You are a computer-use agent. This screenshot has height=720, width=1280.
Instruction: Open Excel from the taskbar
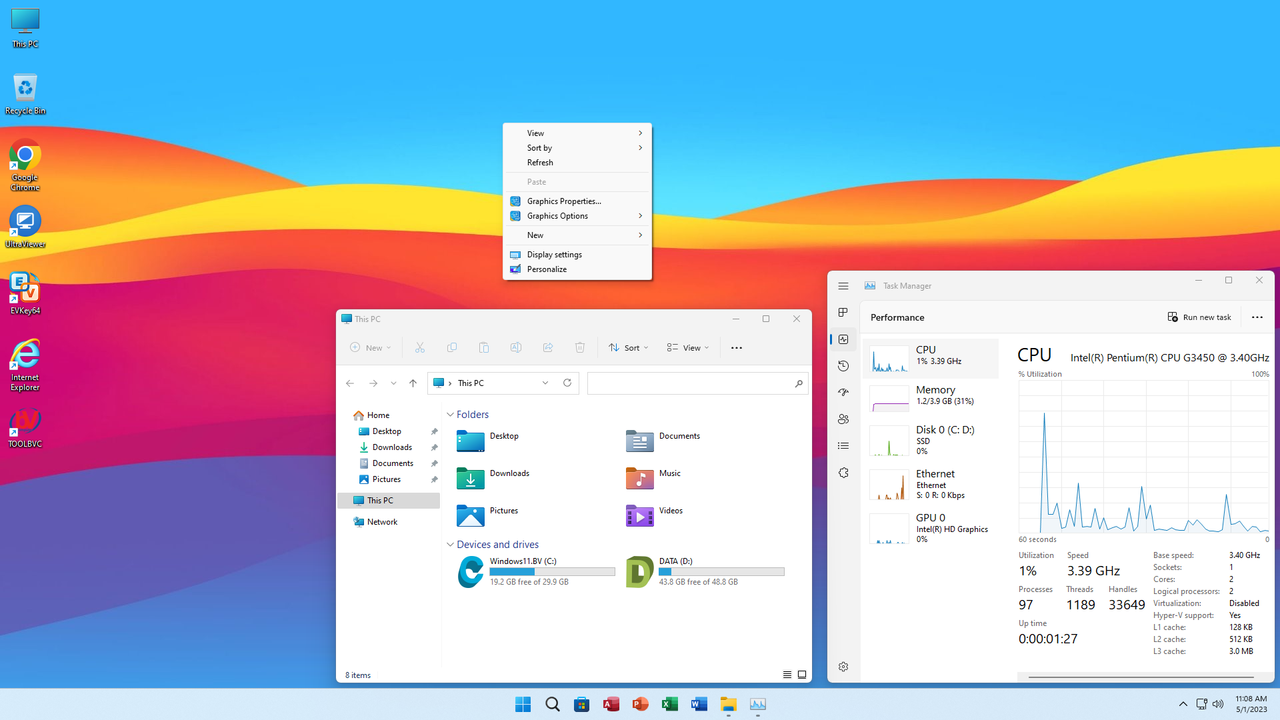click(670, 704)
